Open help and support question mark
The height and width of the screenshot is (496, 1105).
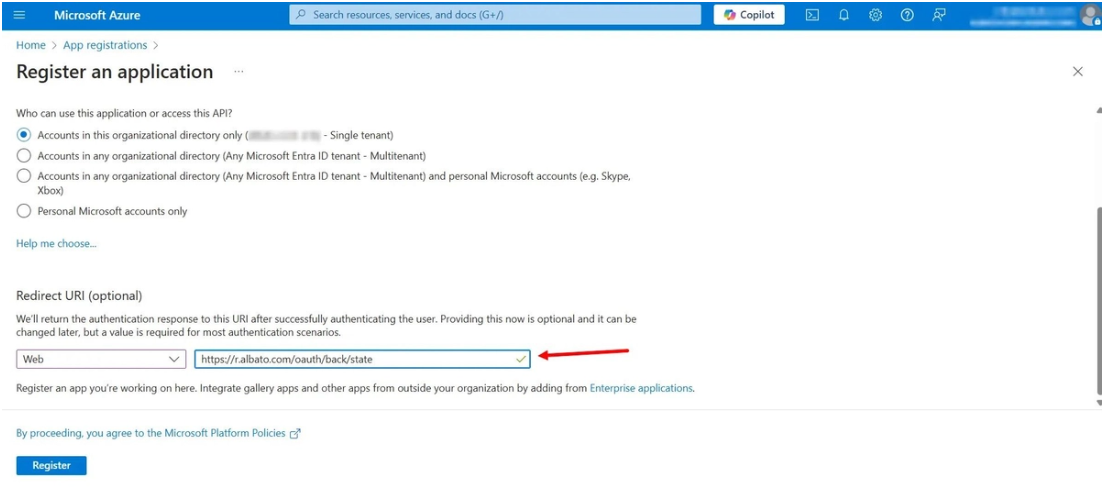[907, 15]
